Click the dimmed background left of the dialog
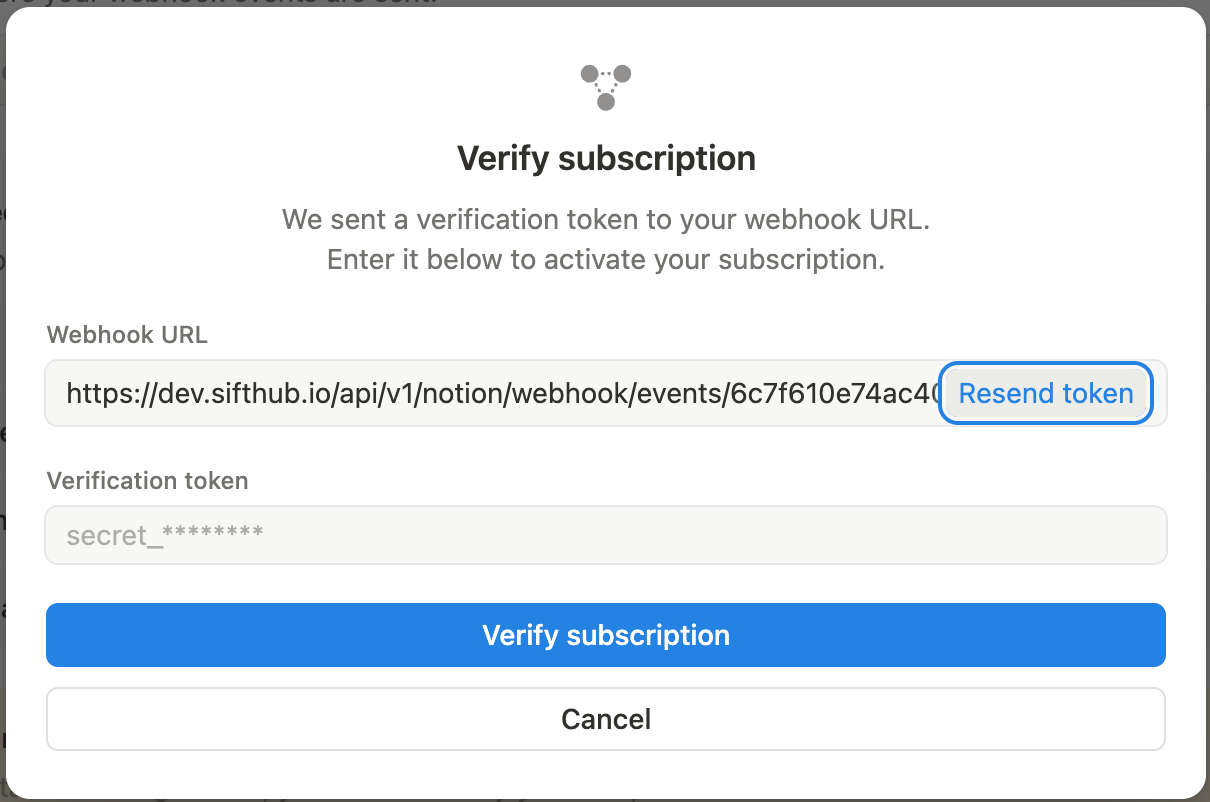This screenshot has width=1210, height=802. (x=2, y=400)
